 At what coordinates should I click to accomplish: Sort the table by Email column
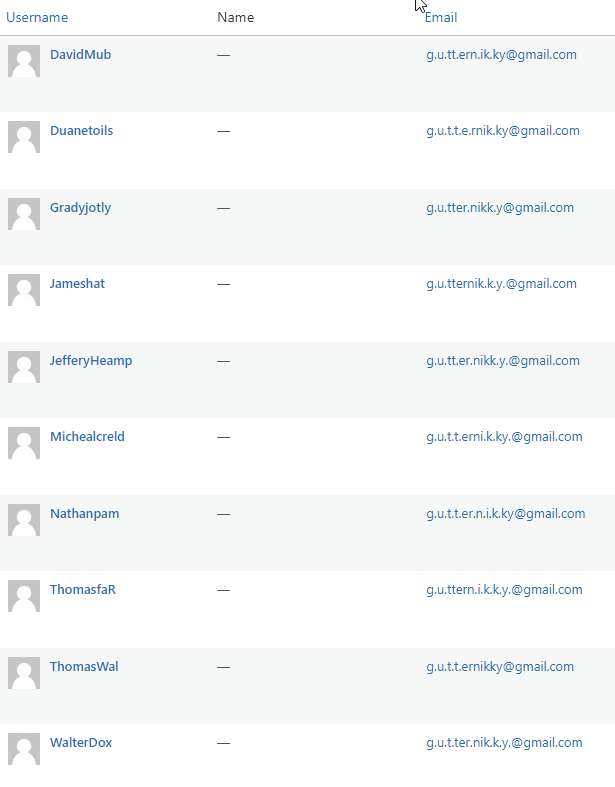[x=441, y=18]
